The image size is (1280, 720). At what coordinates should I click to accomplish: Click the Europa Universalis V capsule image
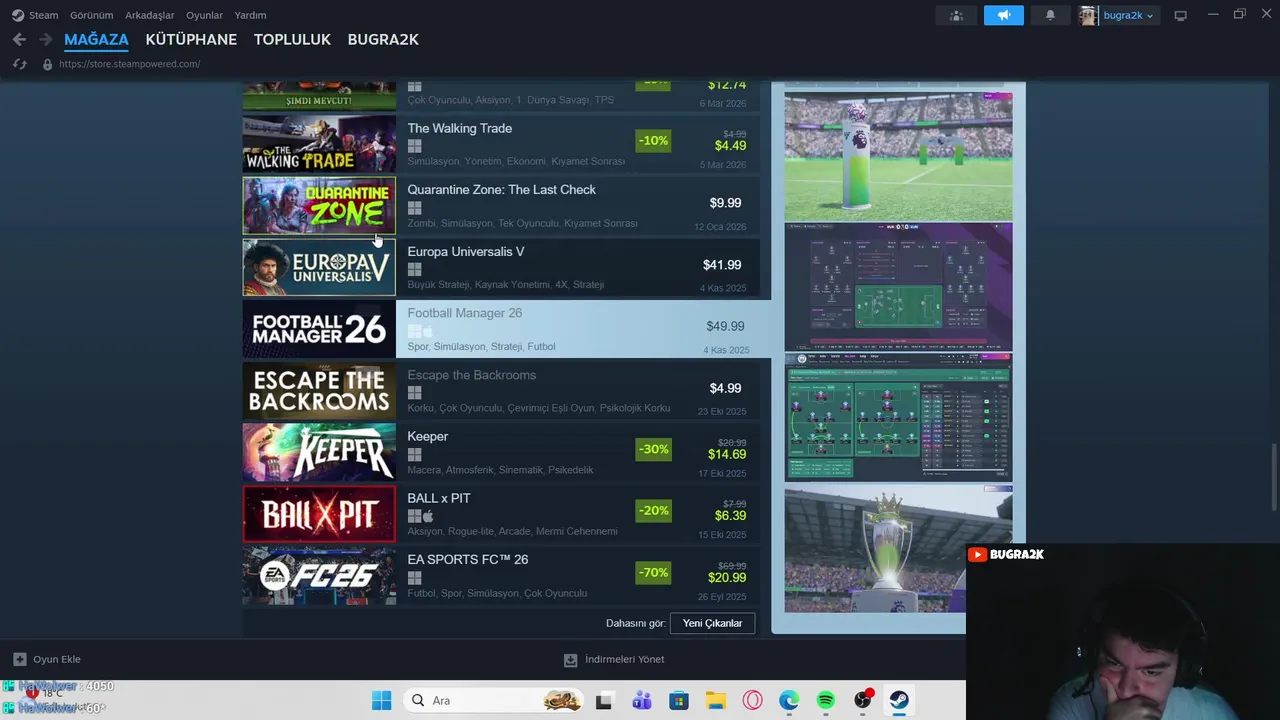[x=319, y=267]
